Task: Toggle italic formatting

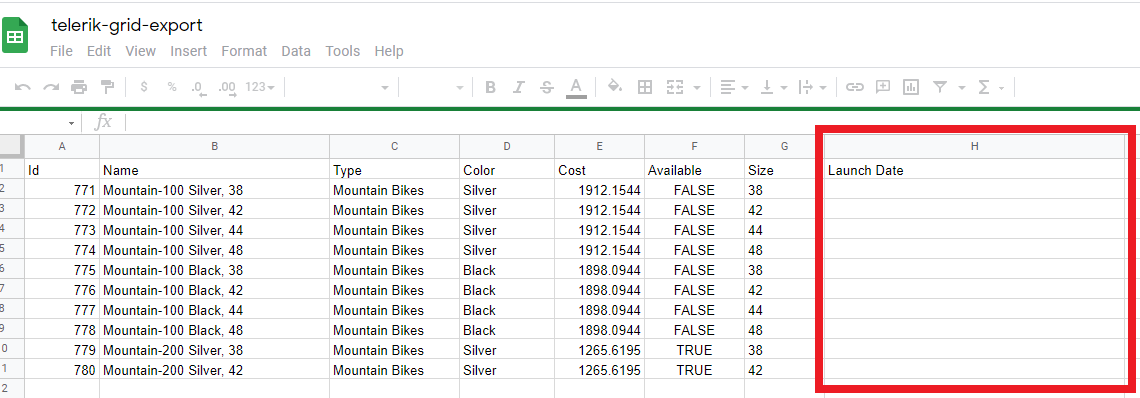Action: [x=518, y=87]
